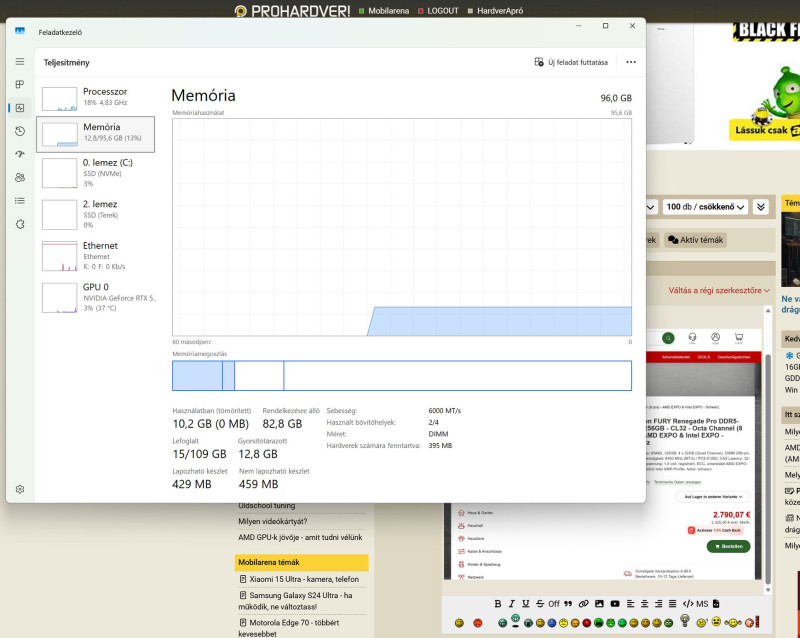Insert a link with the chain icon
Image resolution: width=800 pixels, height=638 pixels.
(x=584, y=604)
